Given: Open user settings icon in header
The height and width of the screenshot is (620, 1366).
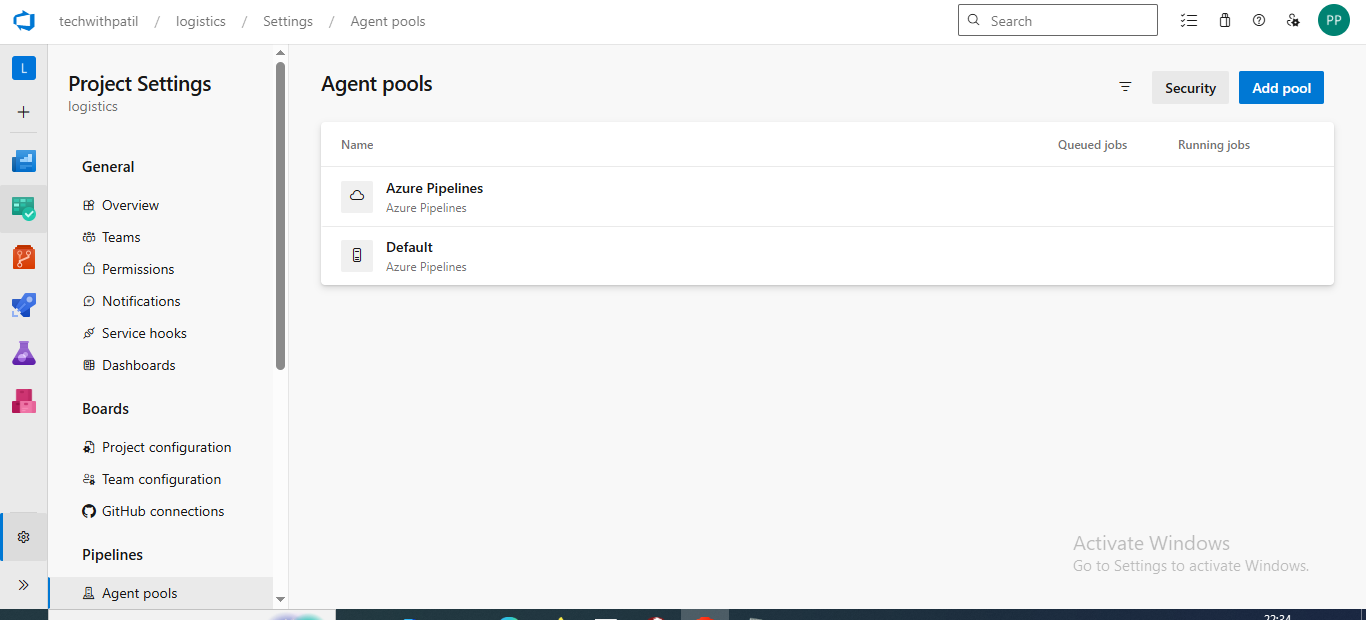Looking at the screenshot, I should click(x=1293, y=21).
